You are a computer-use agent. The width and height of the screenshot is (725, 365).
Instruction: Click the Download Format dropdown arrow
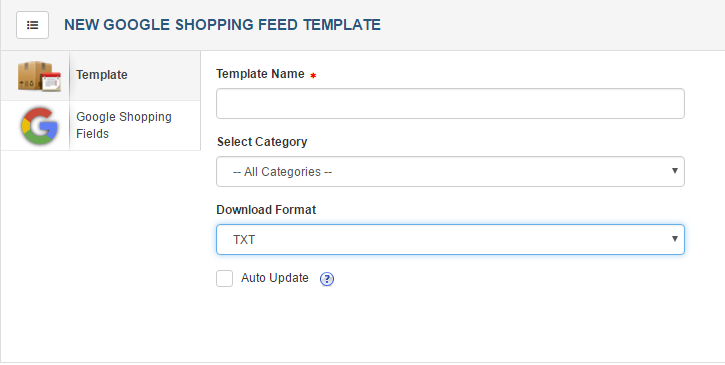[x=675, y=239]
